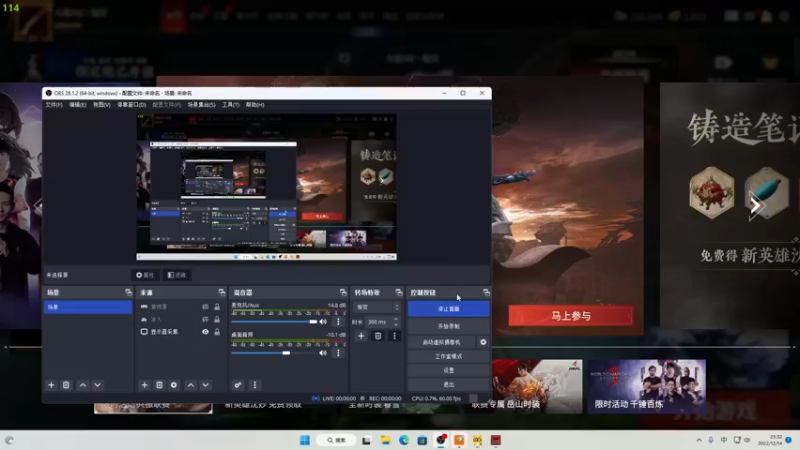Image resolution: width=800 pixels, height=450 pixels.
Task: Mute the 桌面音频 speaker icon
Action: point(323,353)
